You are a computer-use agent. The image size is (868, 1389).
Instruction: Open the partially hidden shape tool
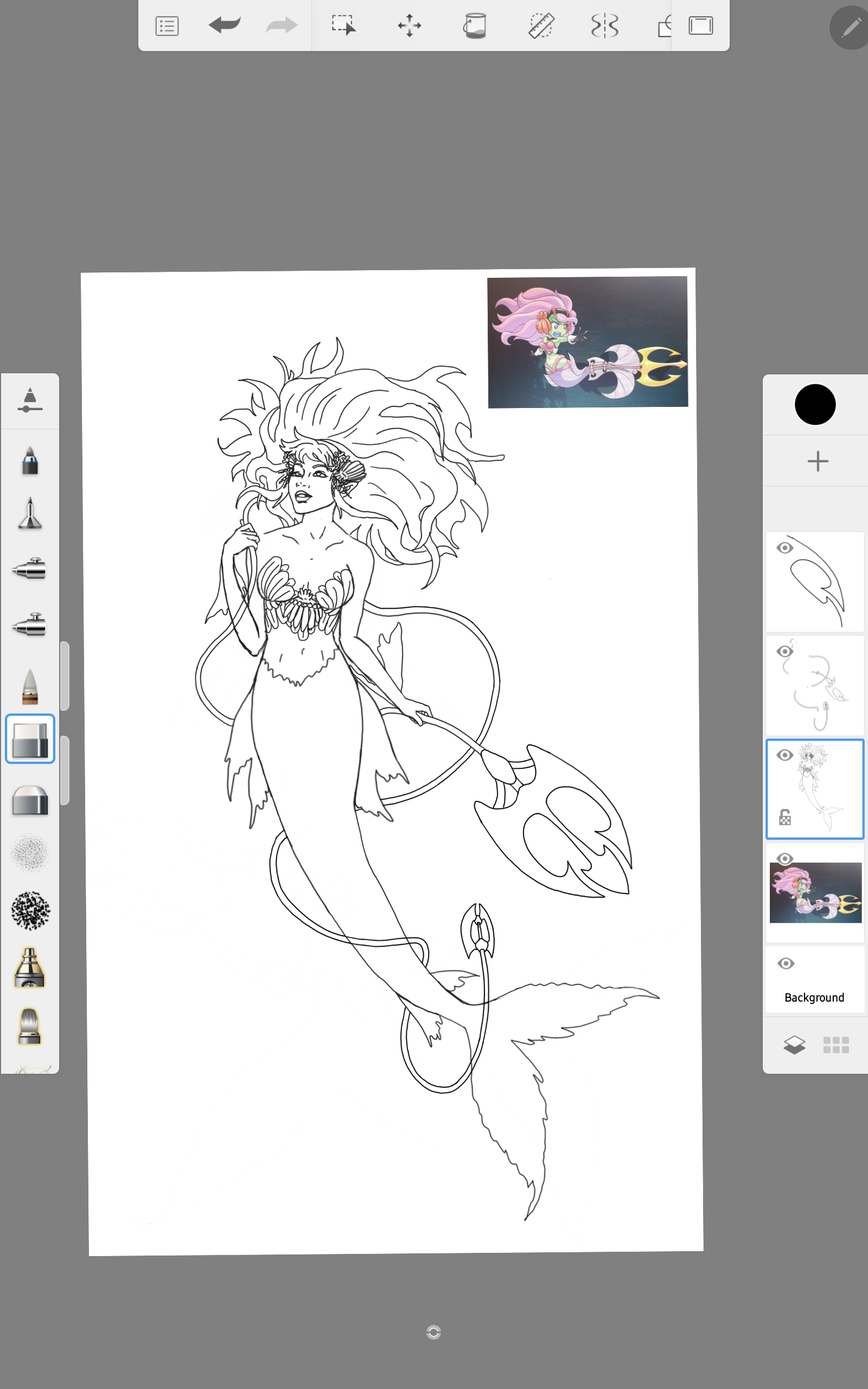[x=664, y=27]
